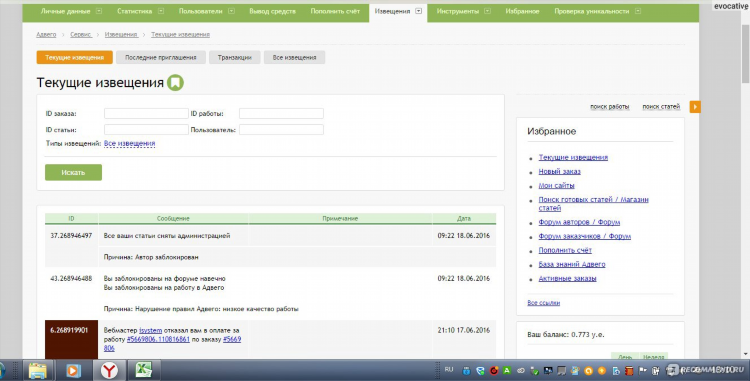Click date 21:10 17.06.2016

point(463,330)
